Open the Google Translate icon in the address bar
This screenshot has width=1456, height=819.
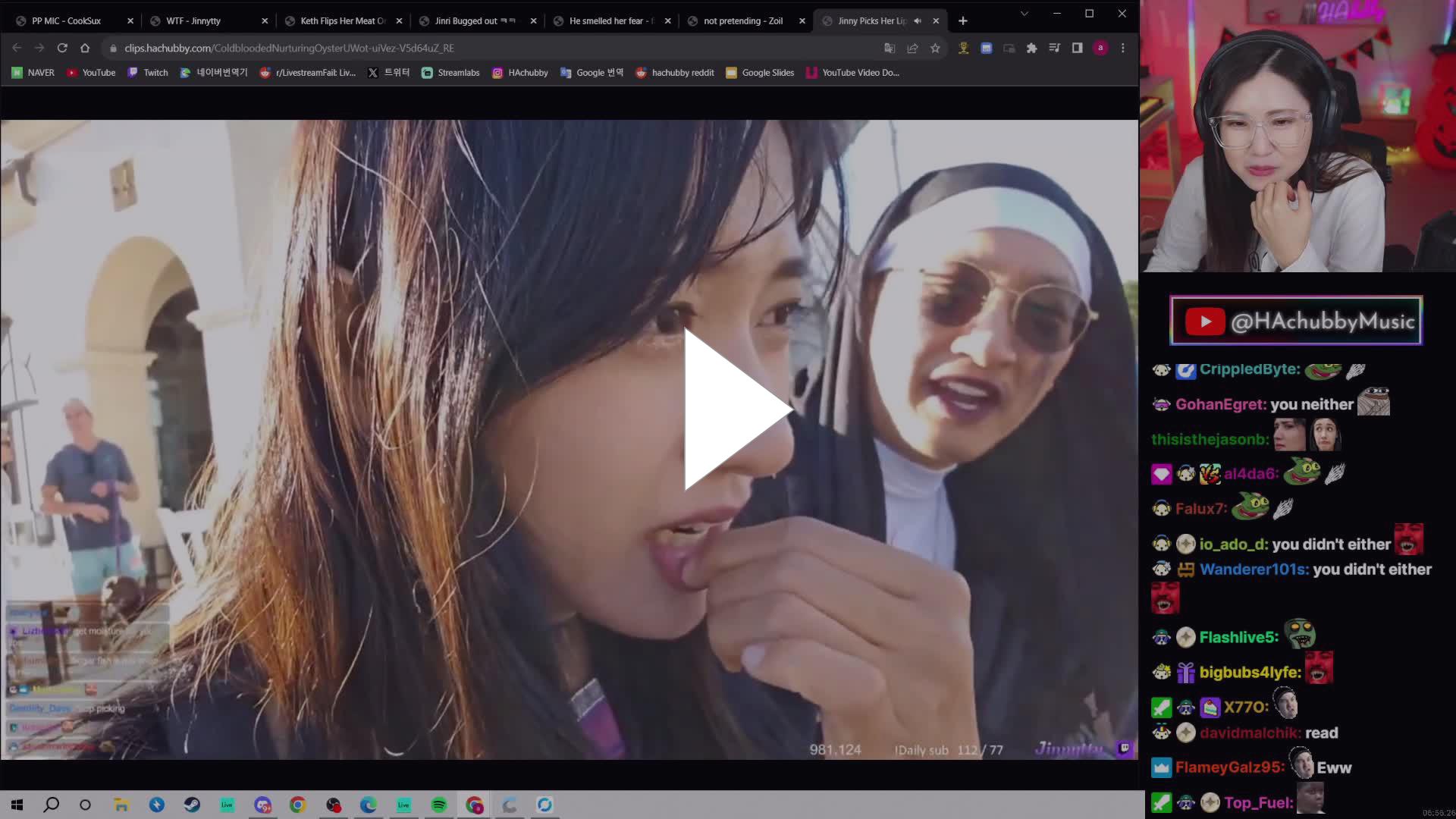887,47
